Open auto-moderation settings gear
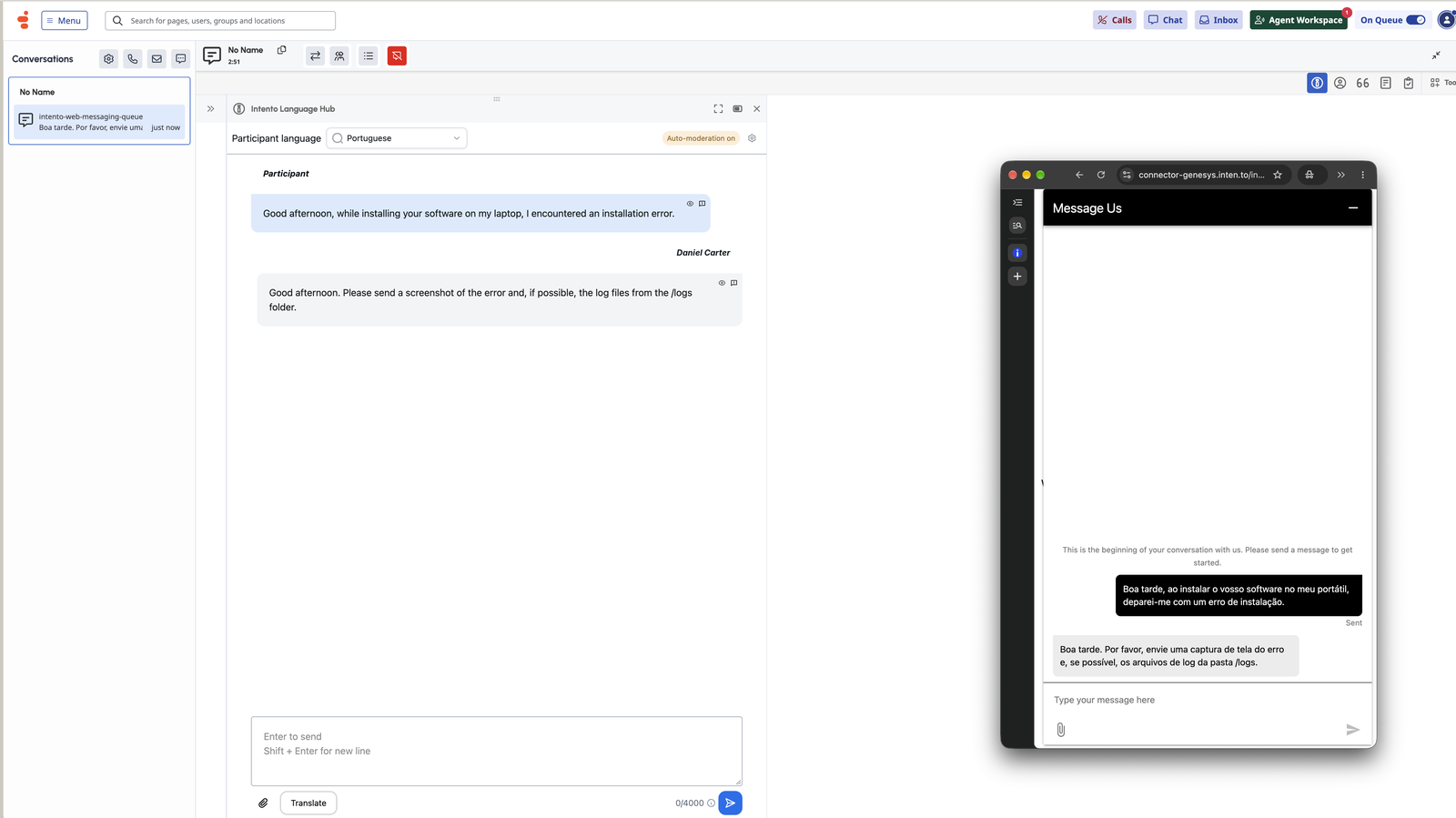Image resolution: width=1456 pixels, height=818 pixels. pyautogui.click(x=752, y=138)
